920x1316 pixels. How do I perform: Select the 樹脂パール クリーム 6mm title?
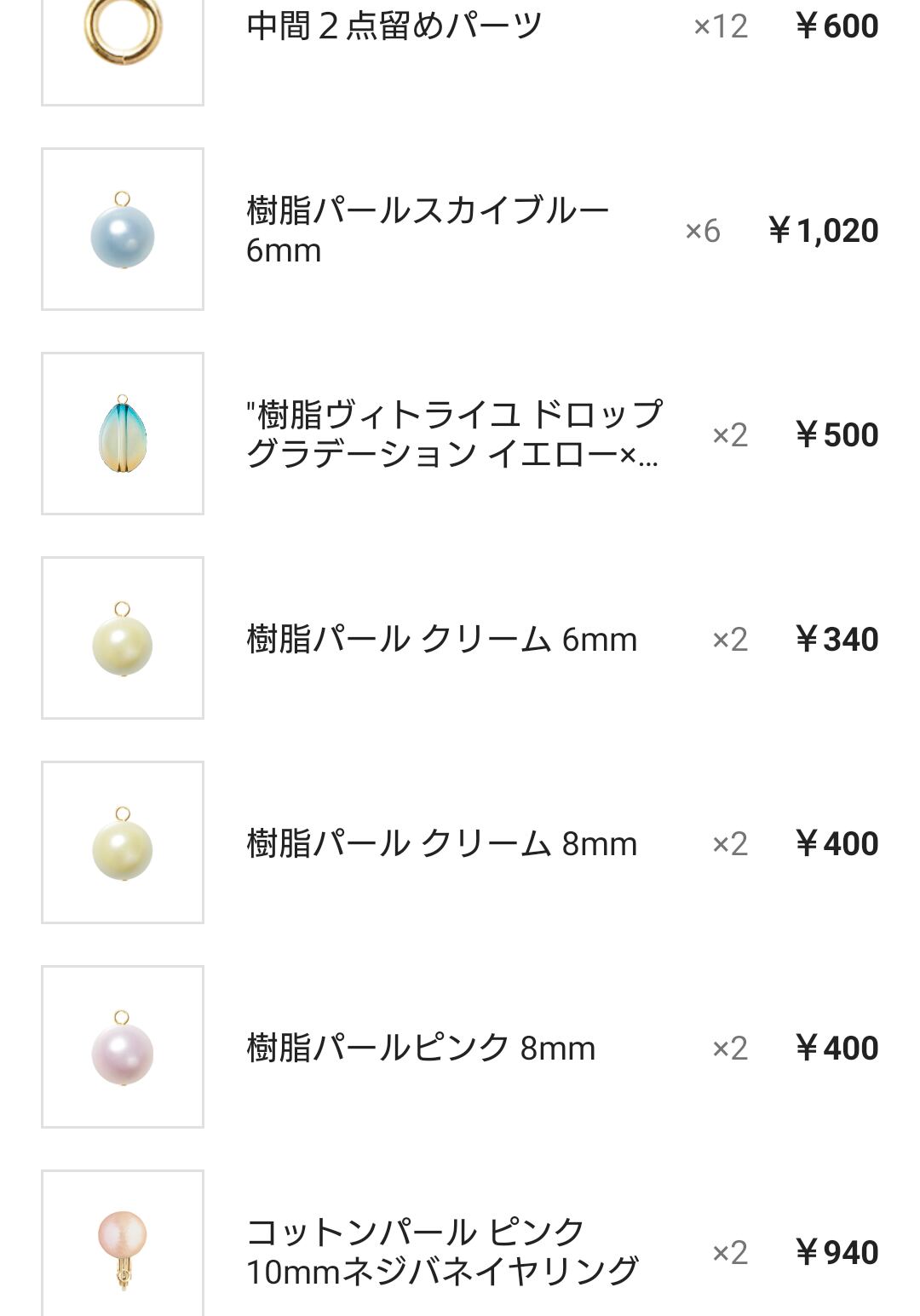[x=441, y=639]
